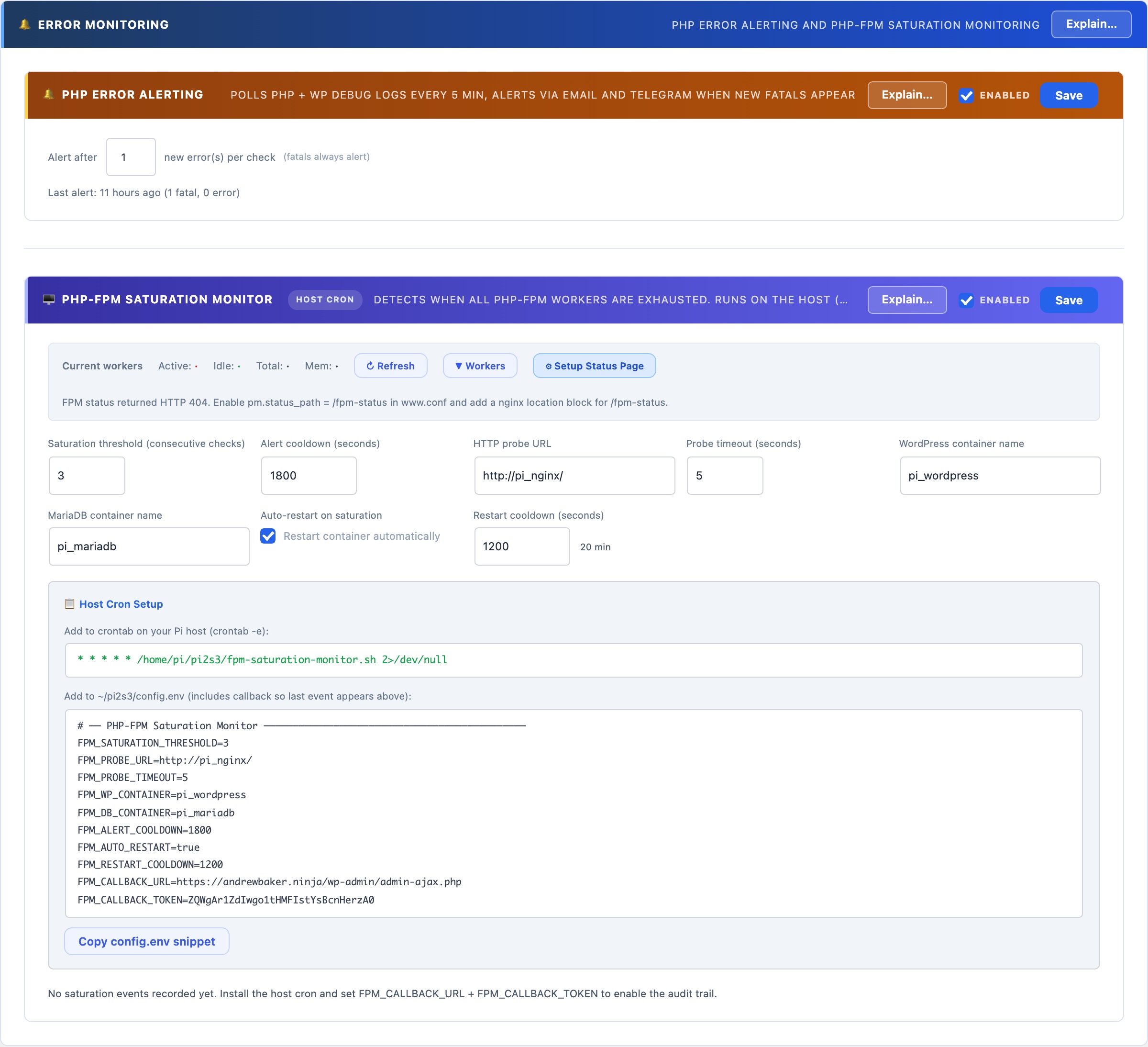The height and width of the screenshot is (1047, 1148).
Task: Click the Last alert 11 hours ago text
Action: [x=143, y=192]
